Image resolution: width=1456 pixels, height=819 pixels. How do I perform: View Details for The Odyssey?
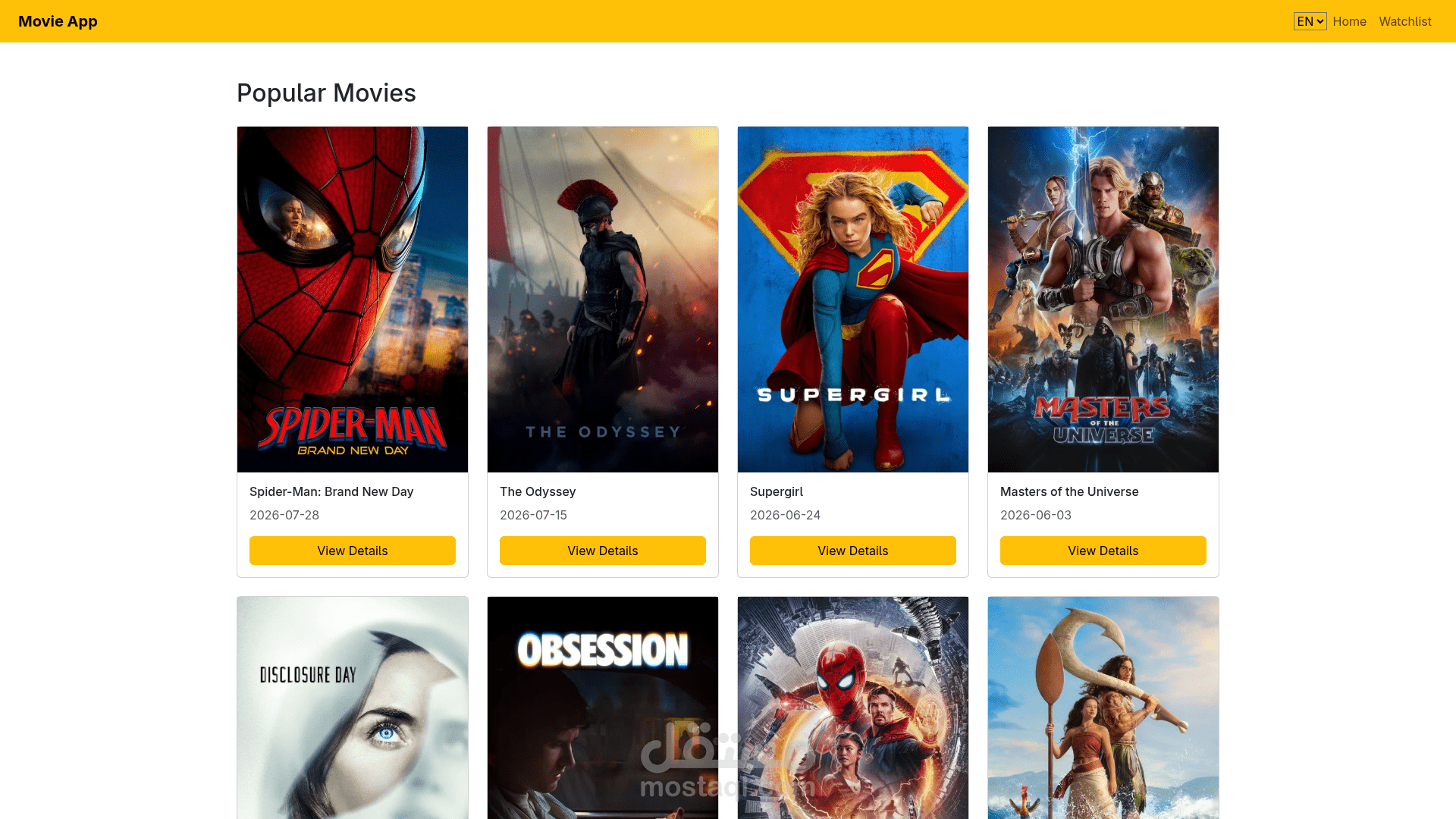603,551
